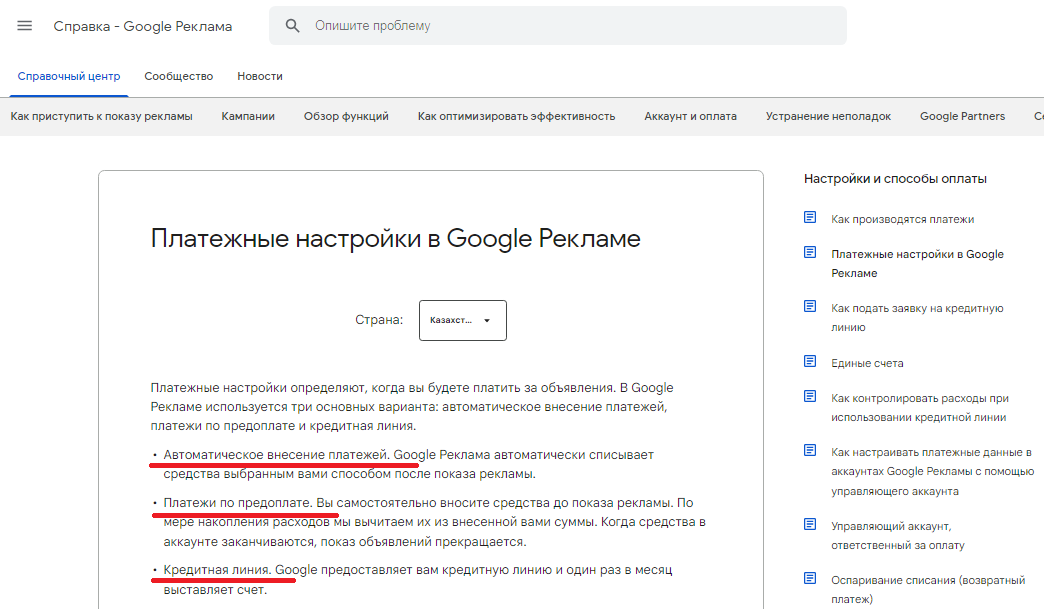Click document icon beside 'Как подать заявку на кредитную линию'
Image resolution: width=1044 pixels, height=609 pixels.
click(810, 306)
